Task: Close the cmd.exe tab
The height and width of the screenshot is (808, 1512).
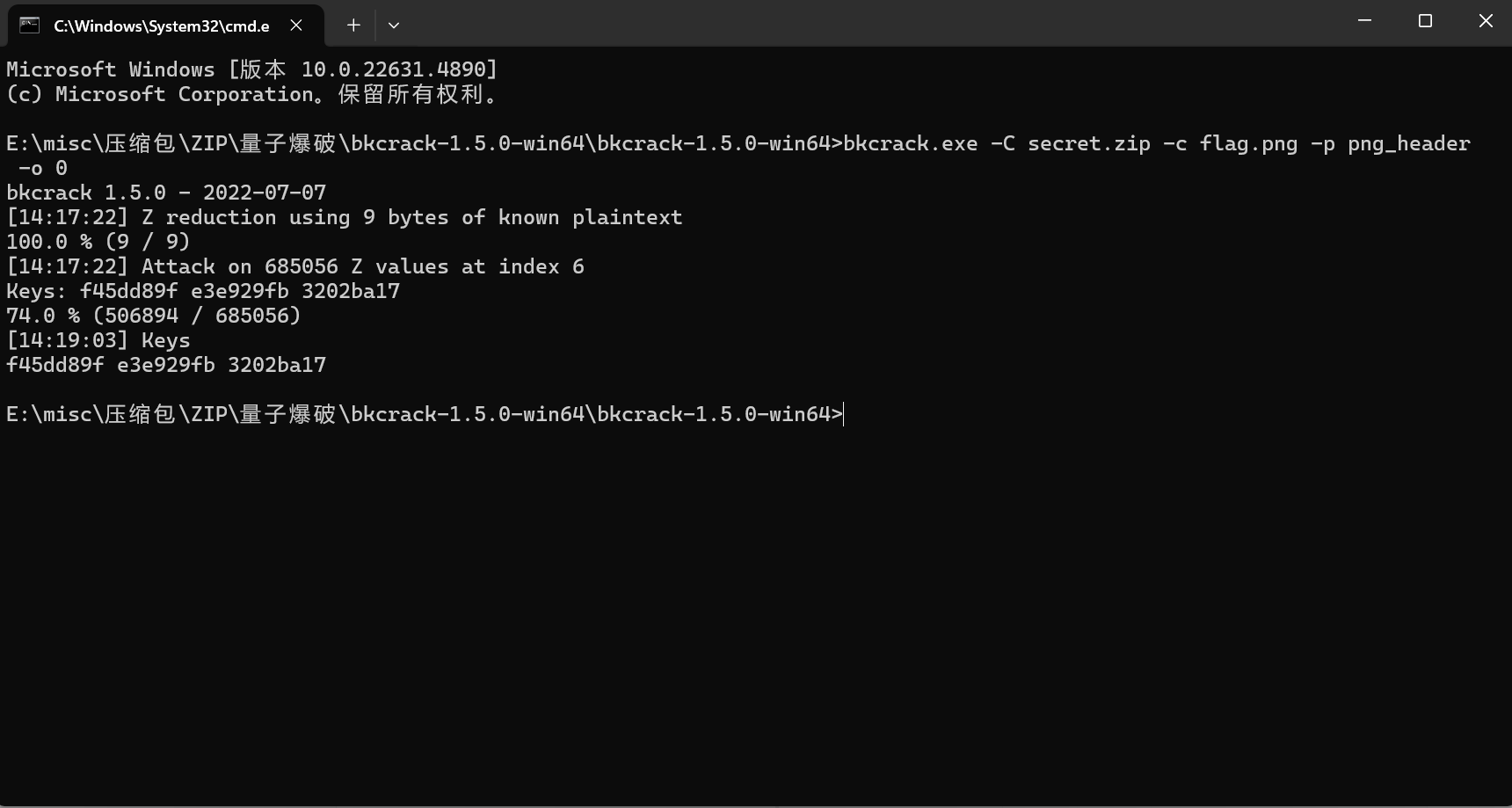Action: 296,25
